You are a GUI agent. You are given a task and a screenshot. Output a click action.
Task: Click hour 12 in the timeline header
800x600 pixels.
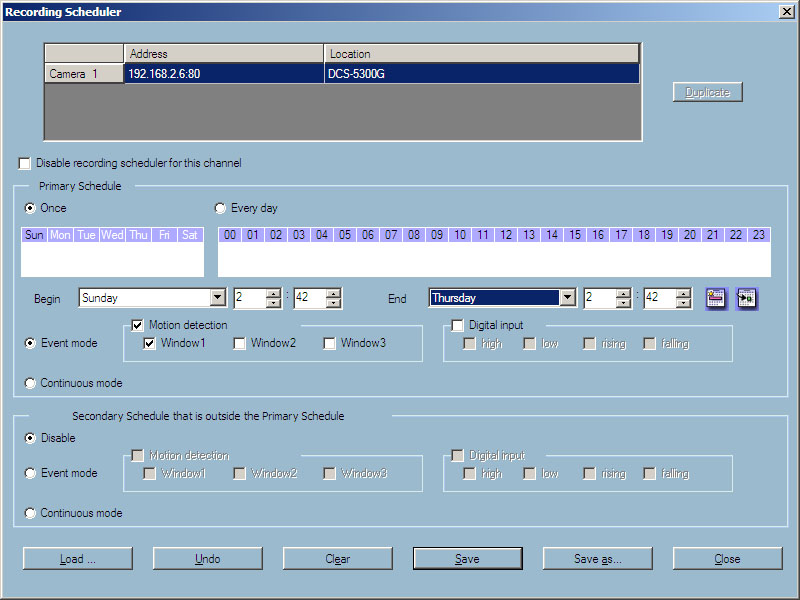(x=506, y=235)
